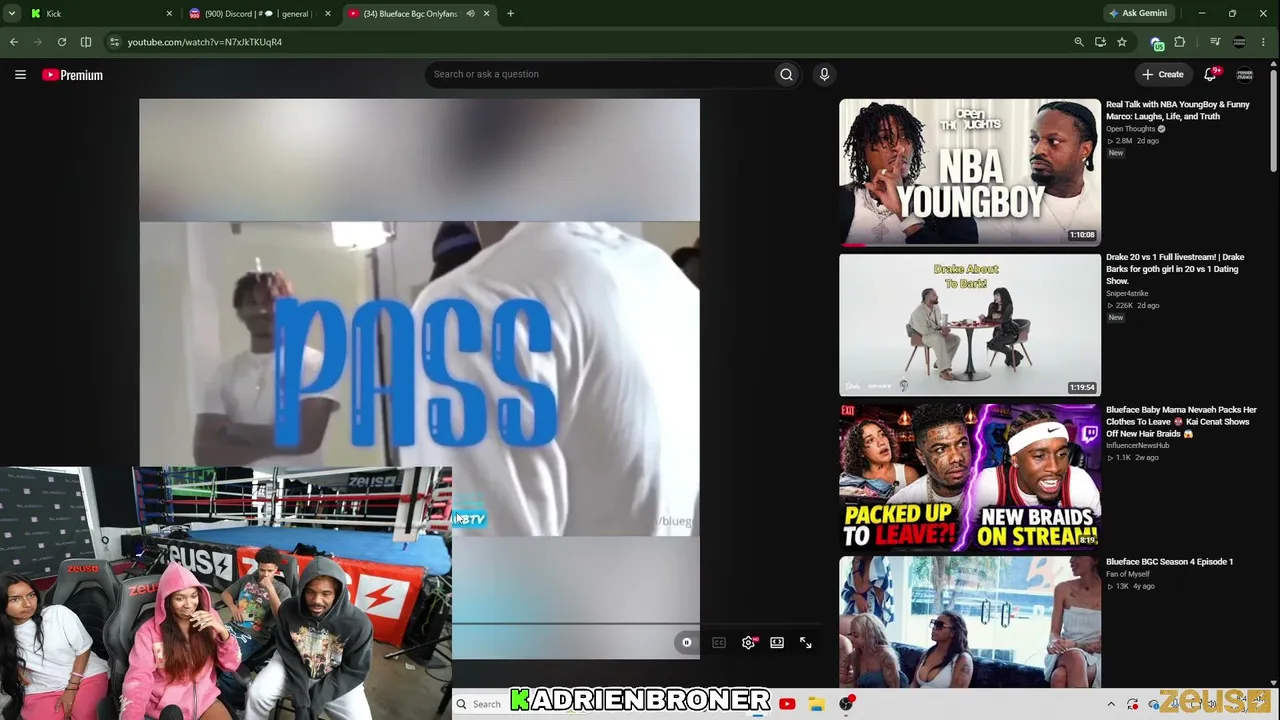This screenshot has height=720, width=1280.
Task: Bookmark this page with the star
Action: 1122,42
